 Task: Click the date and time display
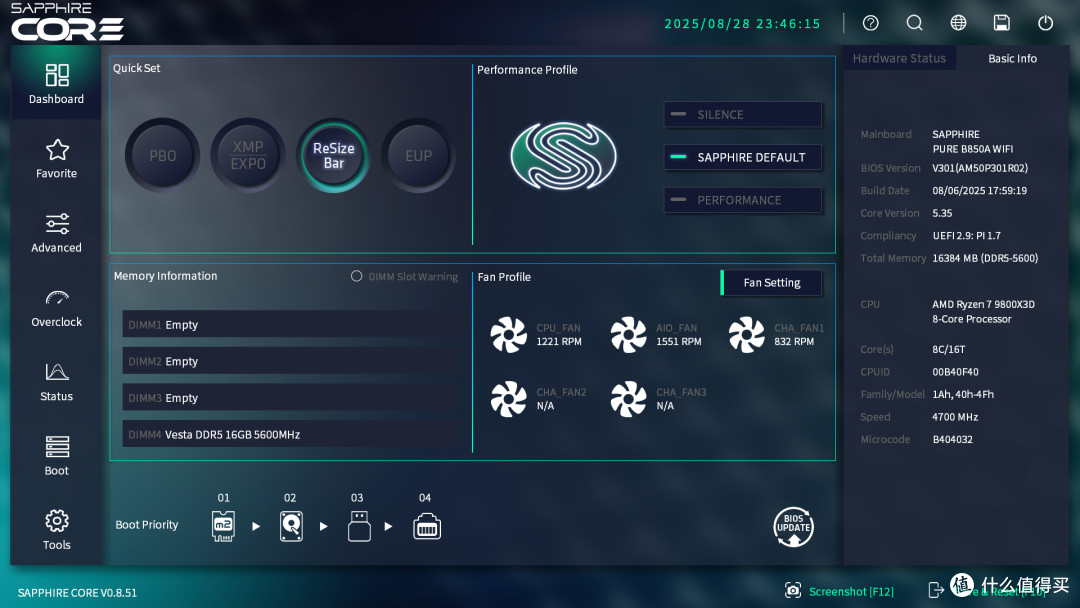tap(742, 23)
